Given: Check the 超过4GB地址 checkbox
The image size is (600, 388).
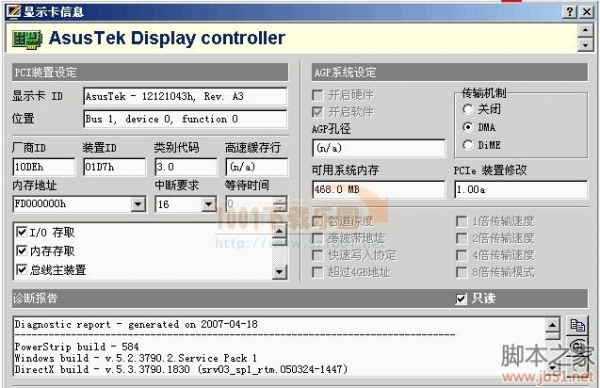Looking at the screenshot, I should pos(317,272).
